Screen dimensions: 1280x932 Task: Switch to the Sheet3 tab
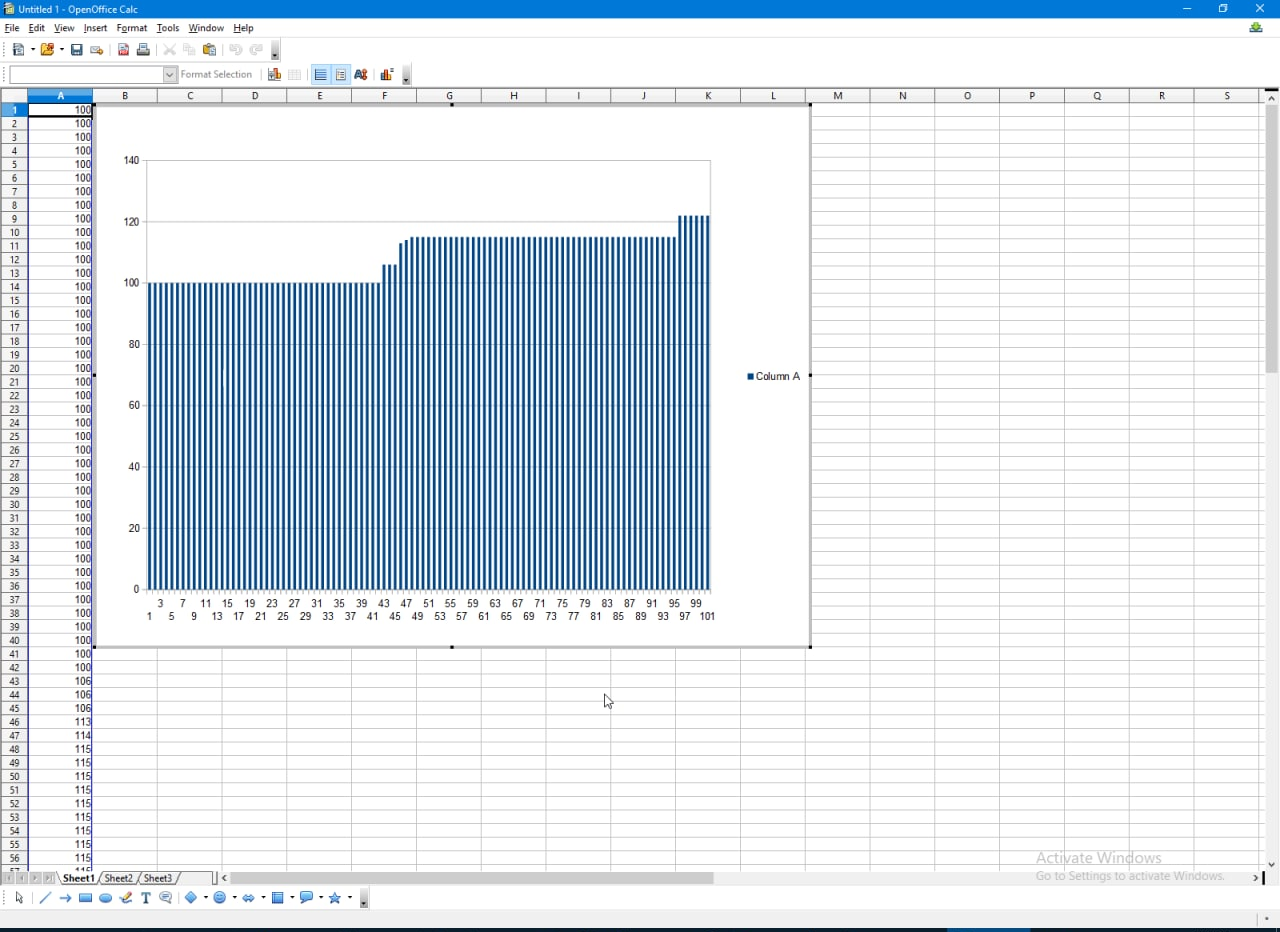pyautogui.click(x=158, y=878)
